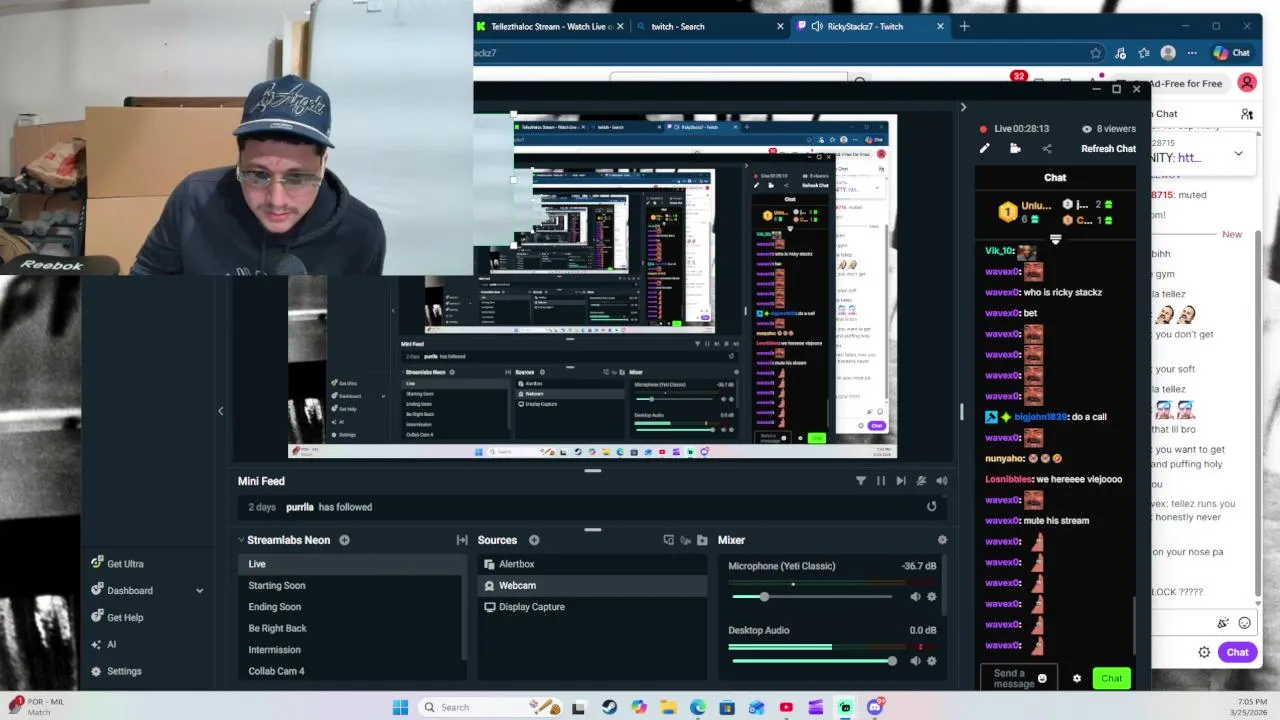
Task: Open Steam from the taskbar
Action: point(609,707)
